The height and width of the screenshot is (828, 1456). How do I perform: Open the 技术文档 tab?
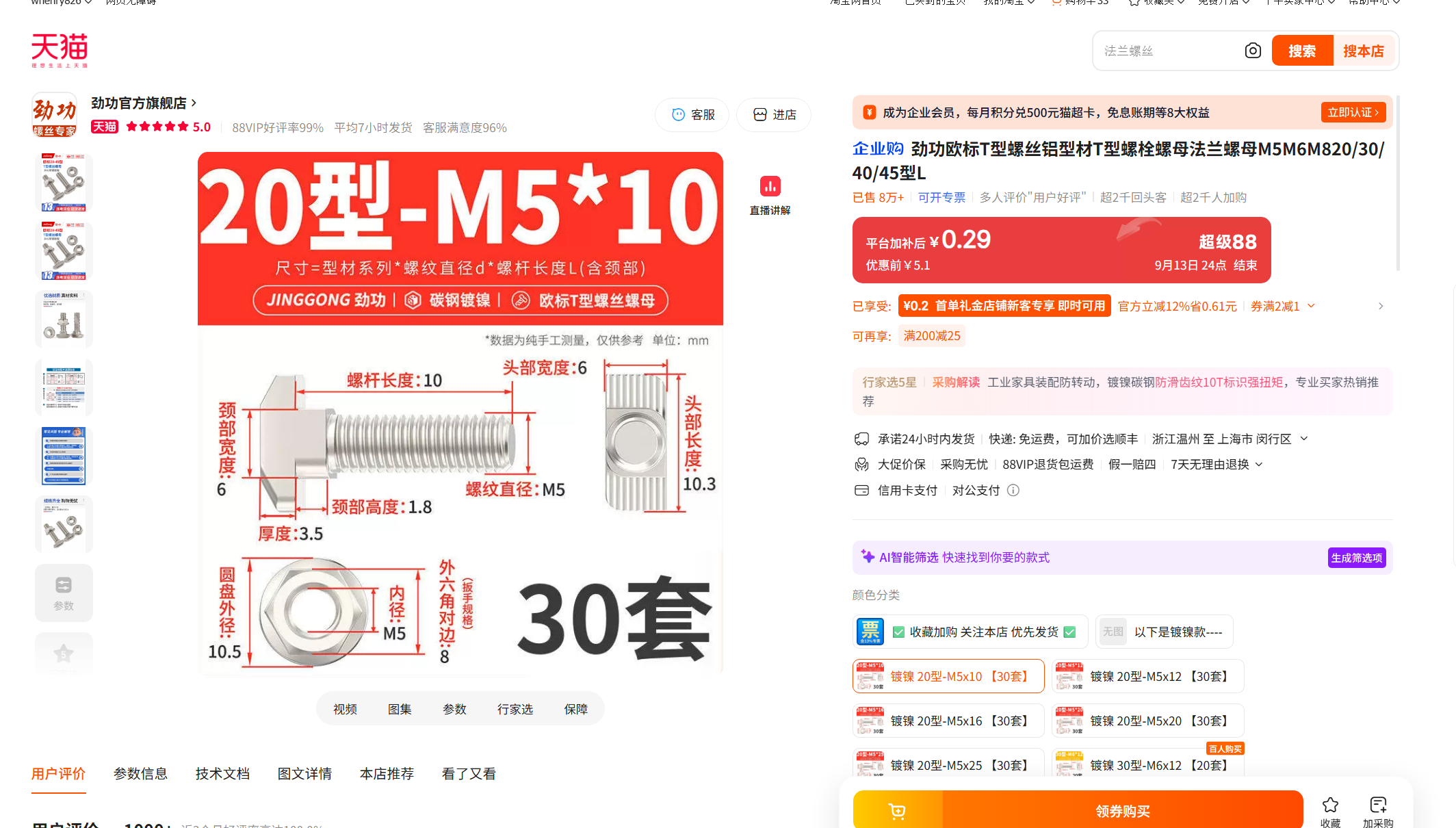[x=223, y=774]
